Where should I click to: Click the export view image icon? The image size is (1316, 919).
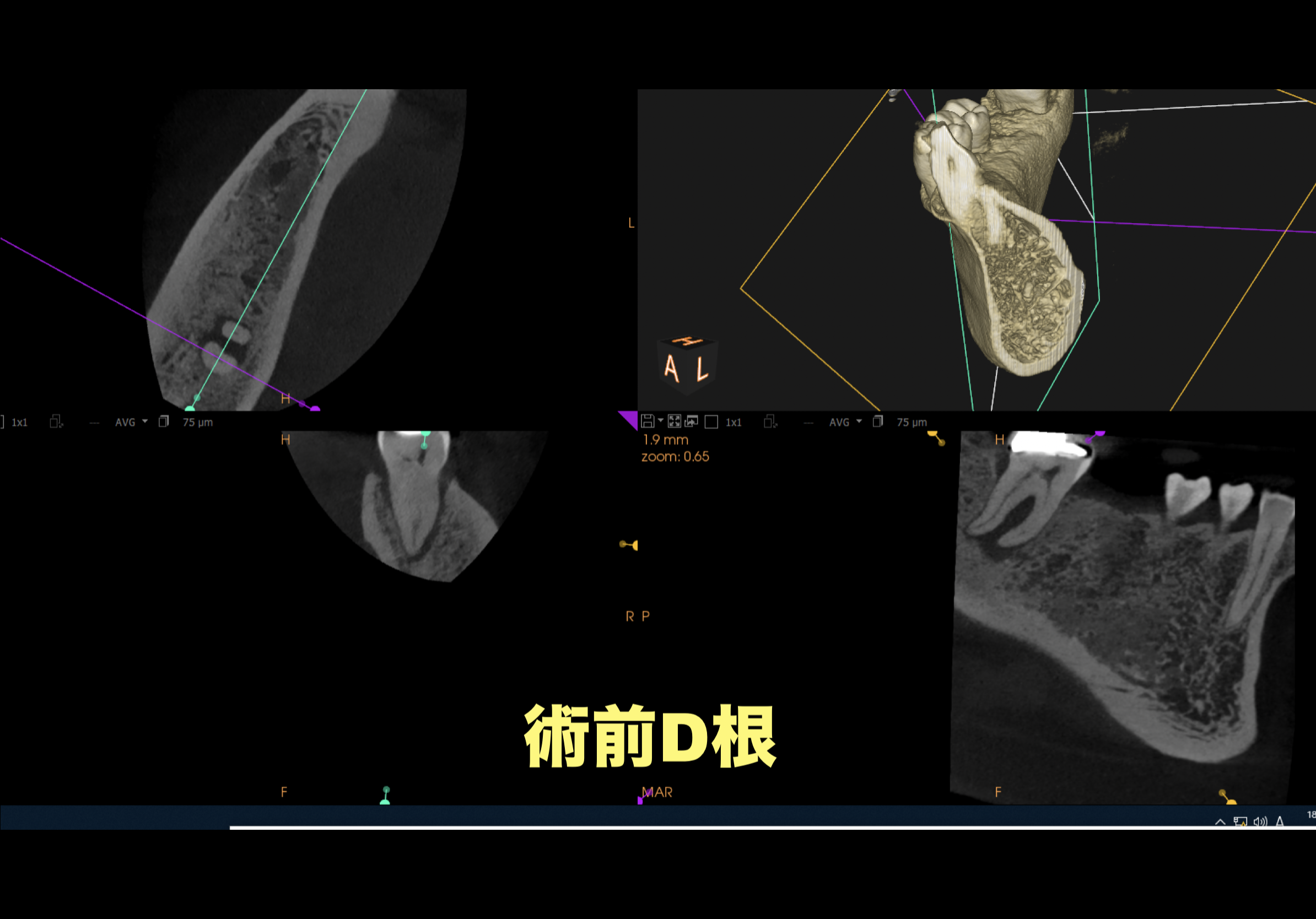pos(691,421)
